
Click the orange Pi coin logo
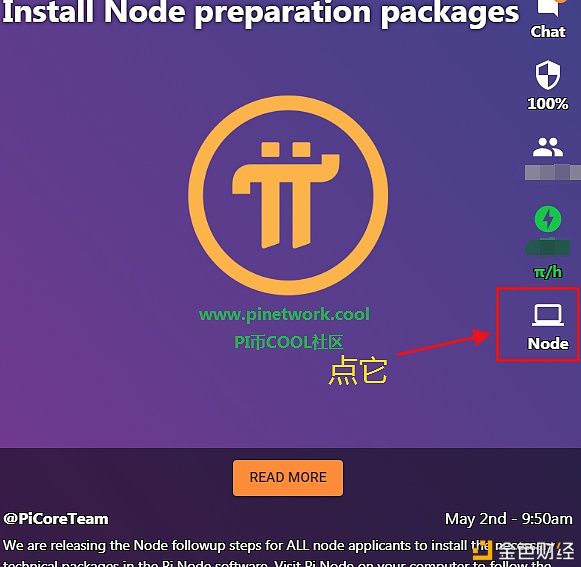tap(288, 195)
